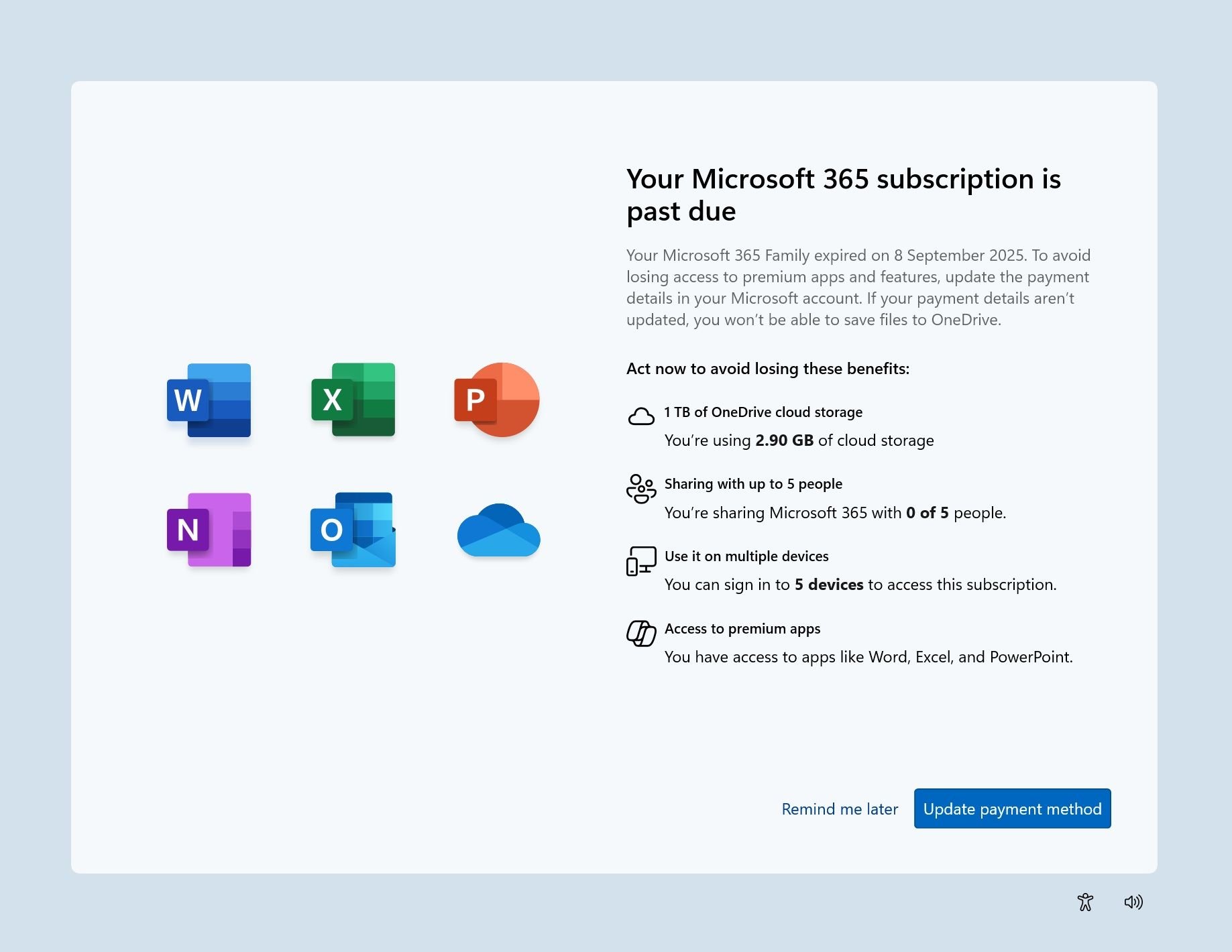Click the PowerPoint icon
The height and width of the screenshot is (952, 1232).
(496, 400)
